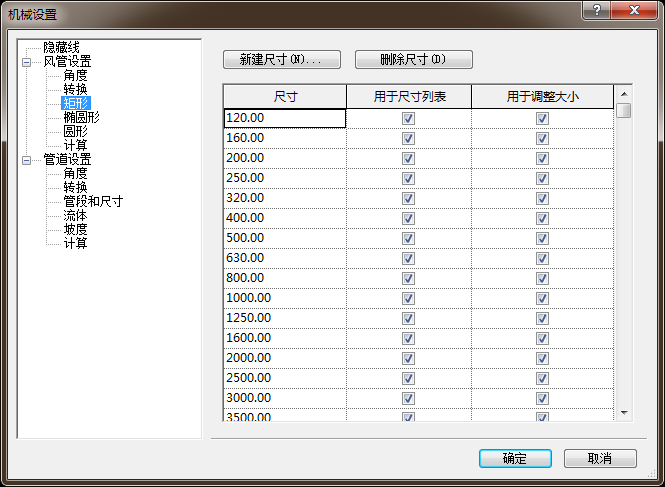Click the 用于尺寸列表 column header

click(409, 97)
